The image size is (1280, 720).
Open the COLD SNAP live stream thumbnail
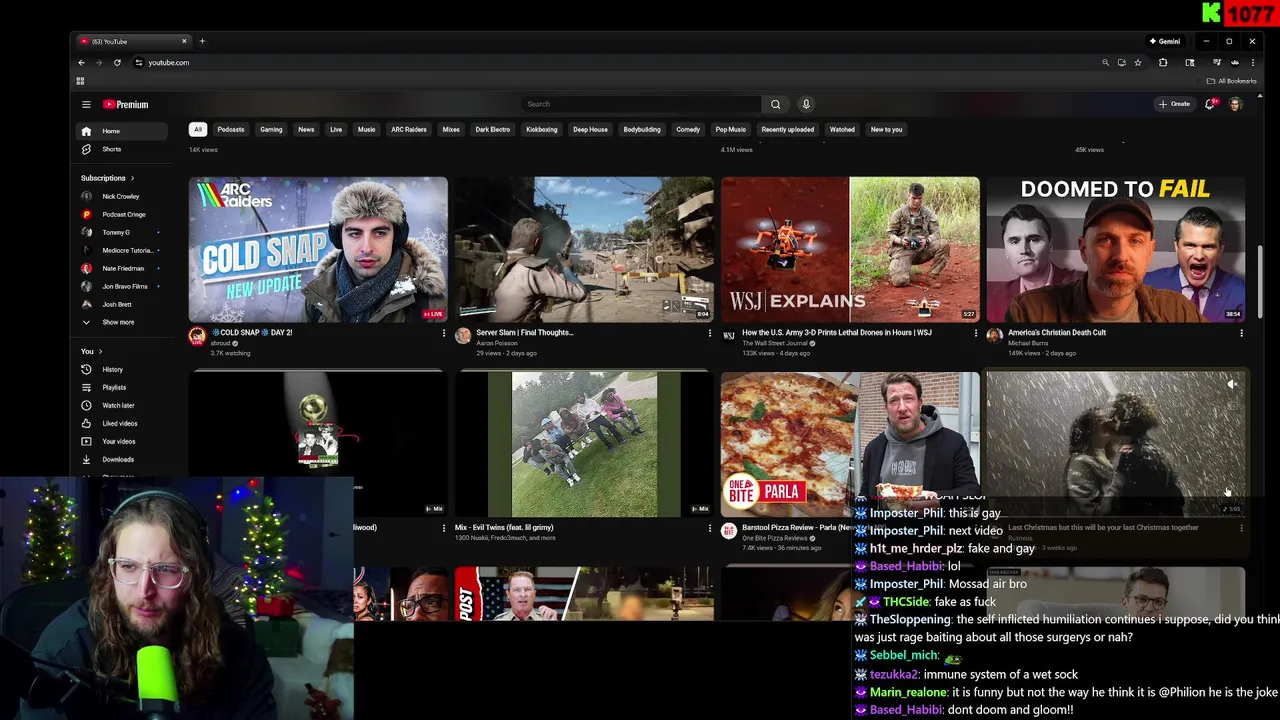[318, 249]
